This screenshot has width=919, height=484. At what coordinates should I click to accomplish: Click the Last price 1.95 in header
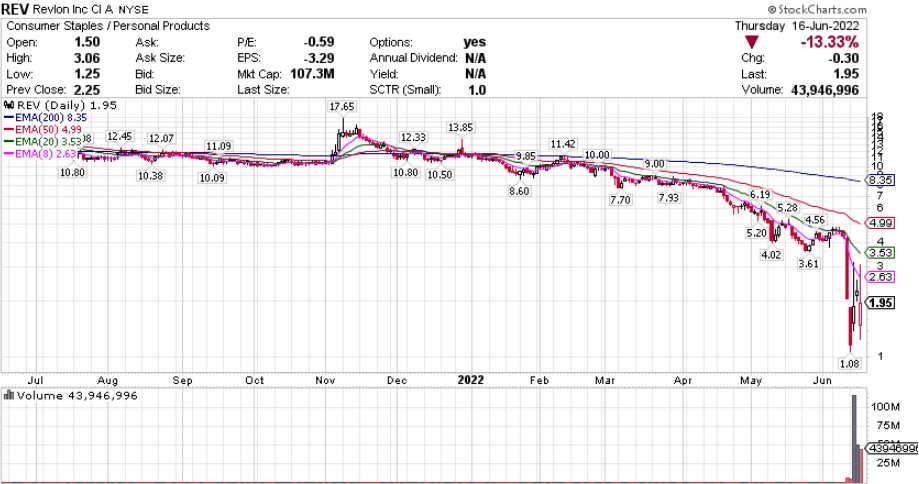tap(846, 74)
